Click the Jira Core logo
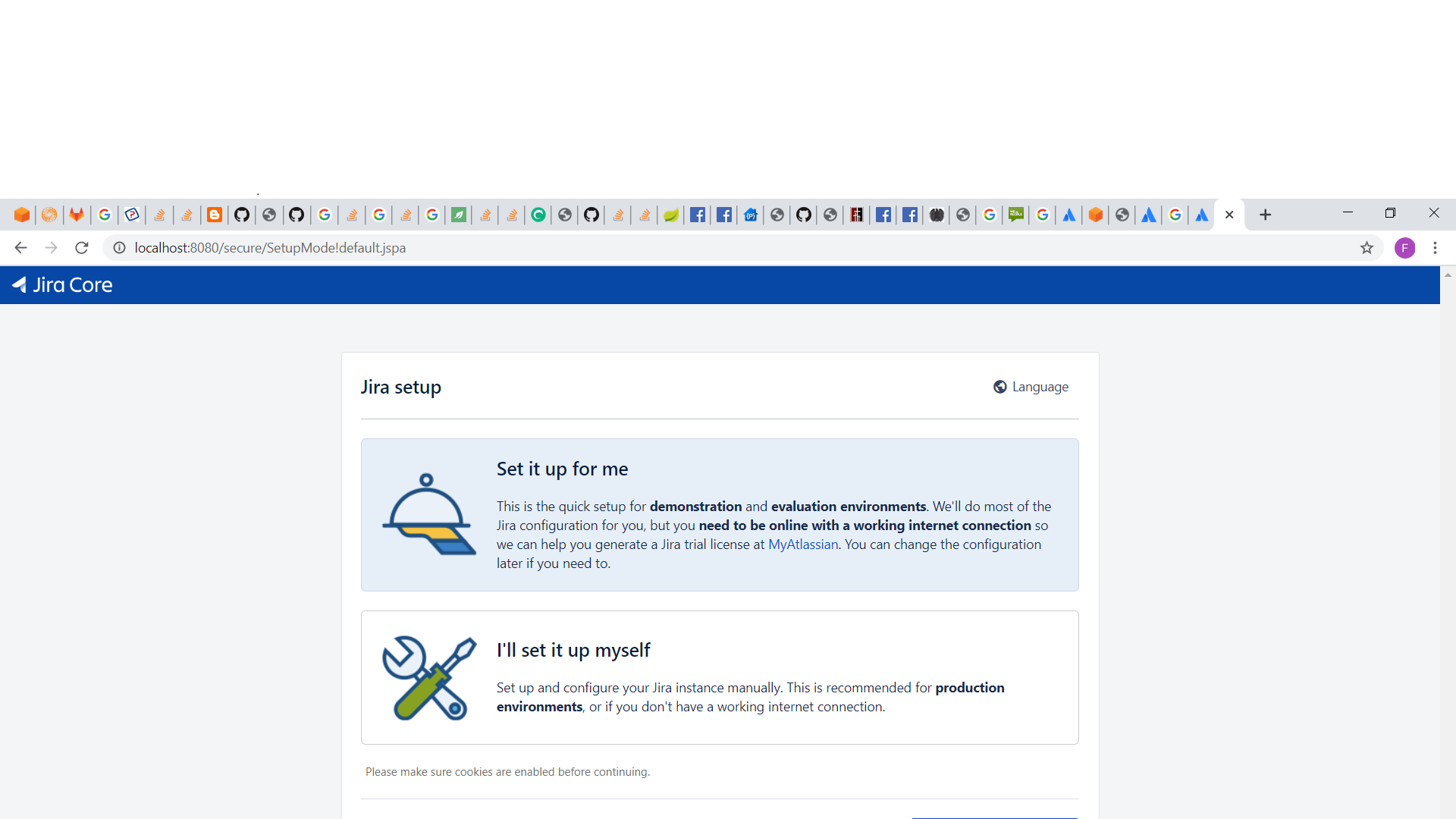1456x819 pixels. (x=62, y=285)
